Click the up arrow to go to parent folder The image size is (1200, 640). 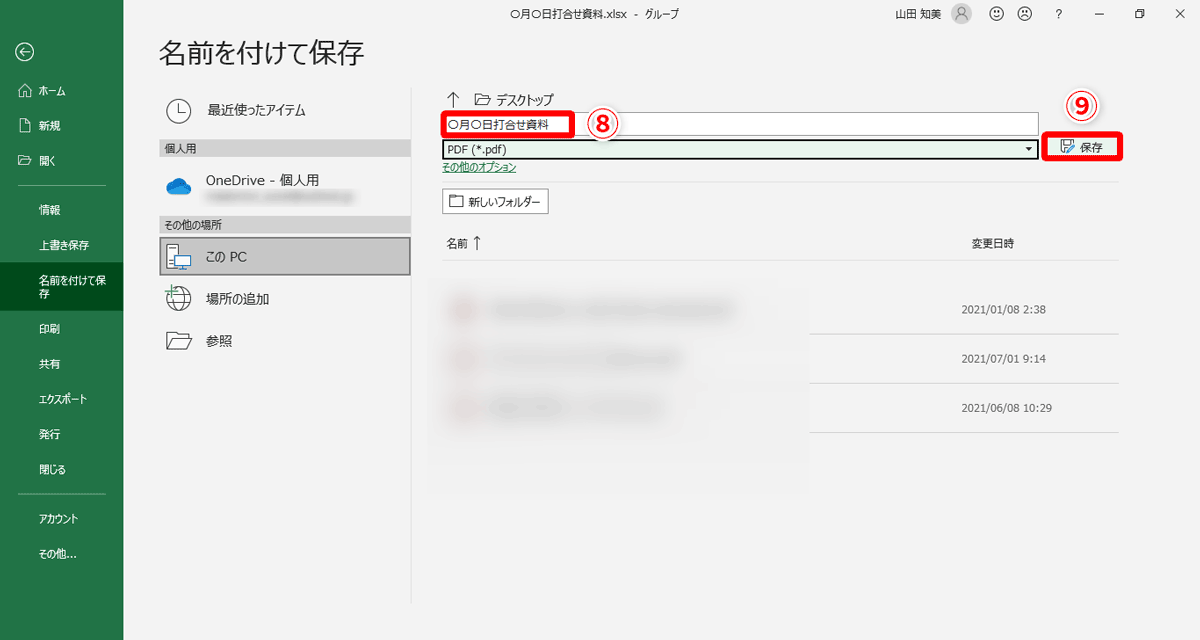coord(453,99)
